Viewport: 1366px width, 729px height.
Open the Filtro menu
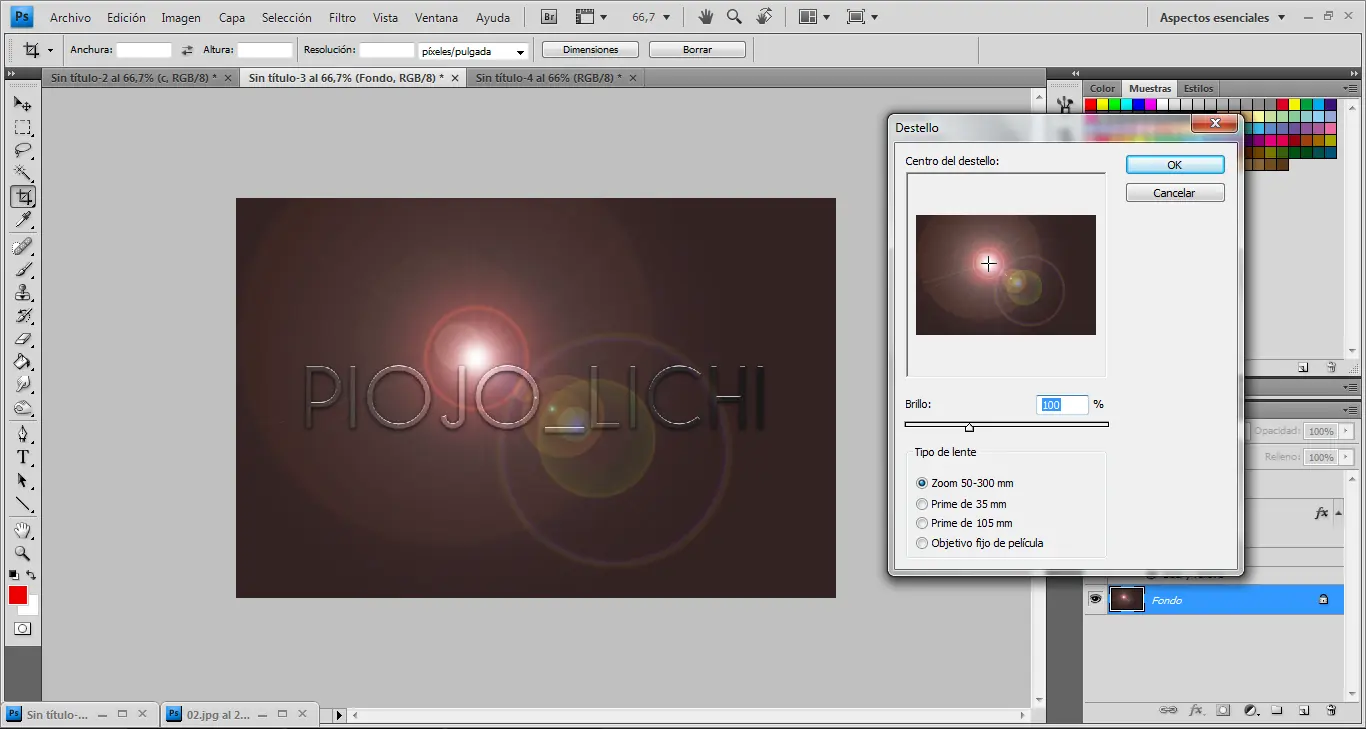(342, 17)
